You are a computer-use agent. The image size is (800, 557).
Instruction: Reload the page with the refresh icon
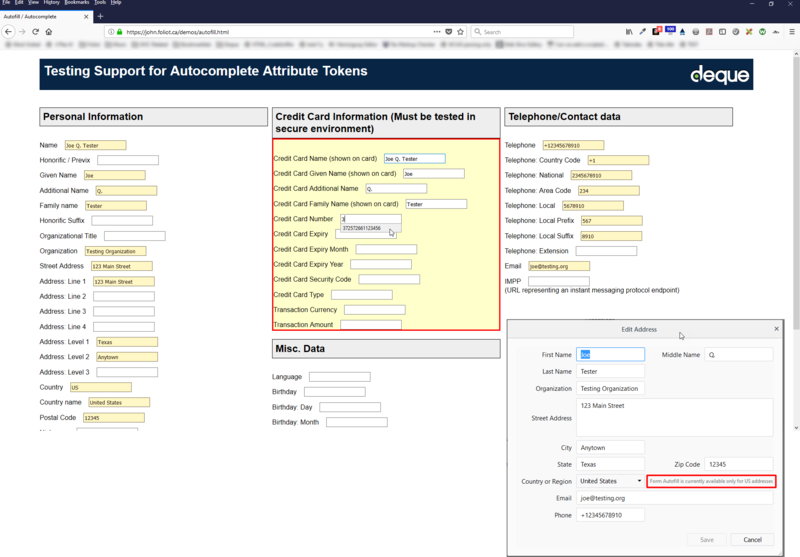pos(35,32)
